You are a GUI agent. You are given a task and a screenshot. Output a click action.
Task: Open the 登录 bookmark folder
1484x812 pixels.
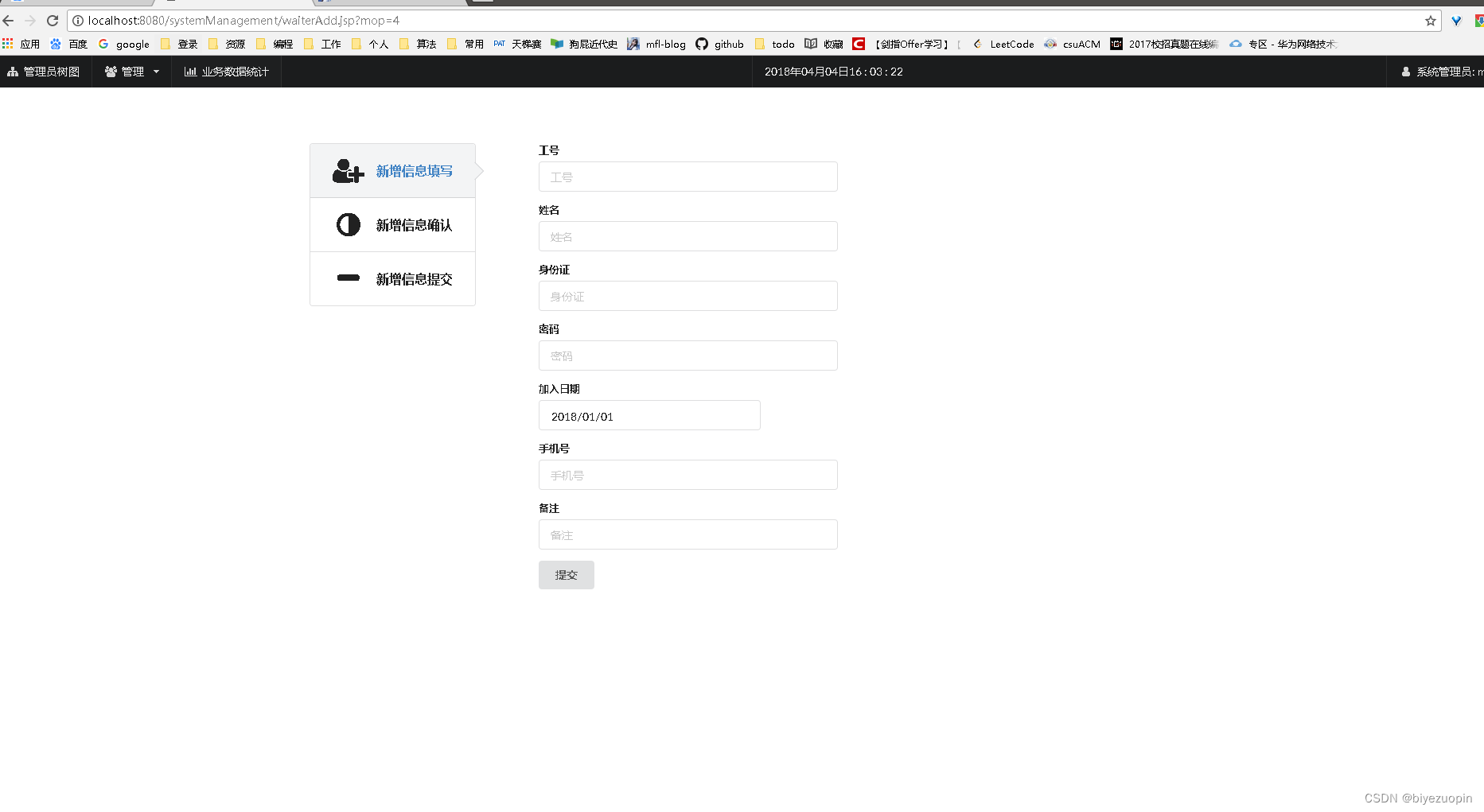tap(180, 44)
